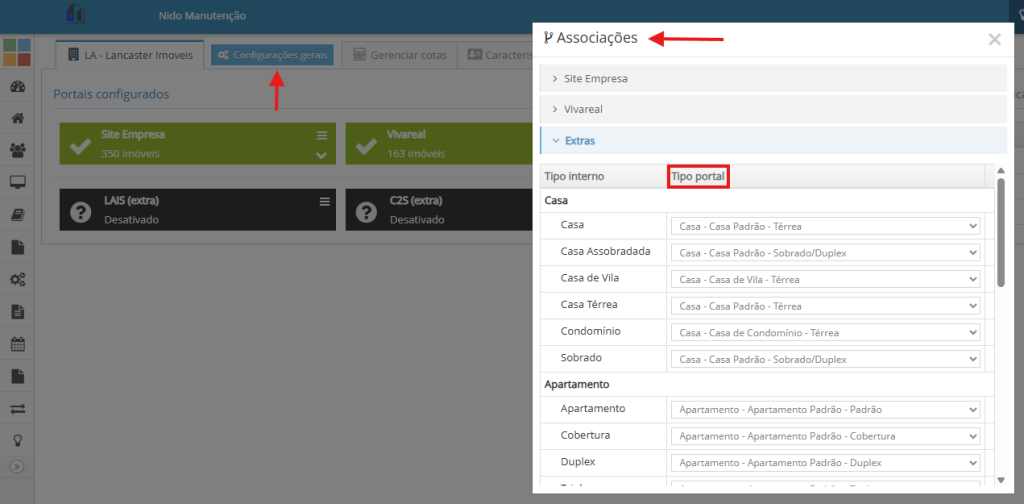The width and height of the screenshot is (1024, 504).
Task: Click the Associações list scrollbar down arrow
Action: (1000, 481)
